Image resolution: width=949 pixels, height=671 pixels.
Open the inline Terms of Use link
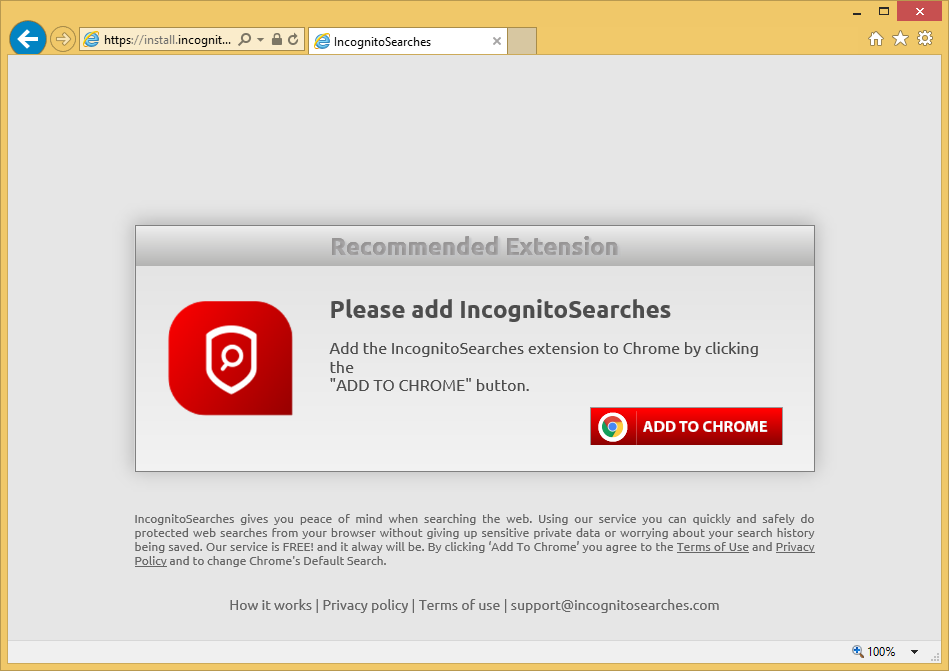pos(712,547)
